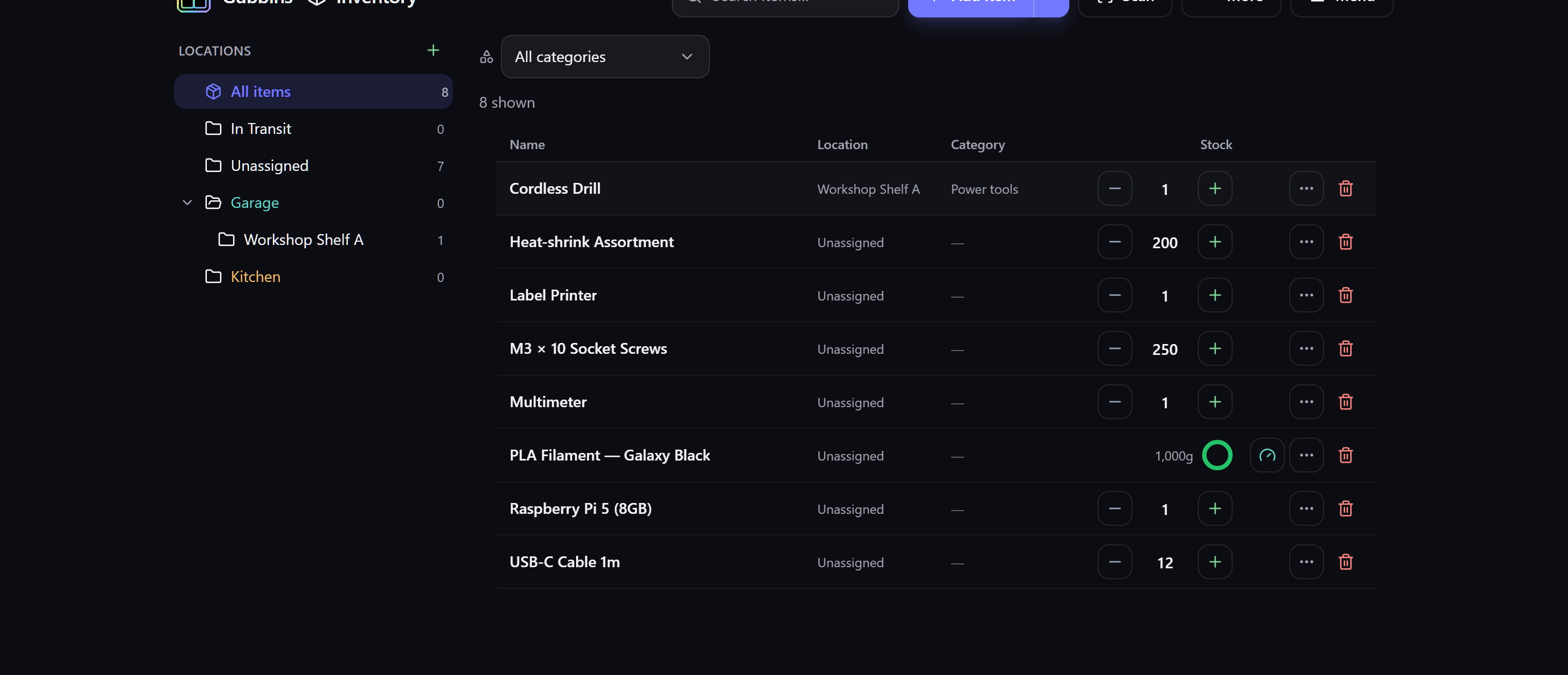Decrease M3 × 10 Socket Screws stock
The width and height of the screenshot is (1568, 675).
[x=1114, y=349]
